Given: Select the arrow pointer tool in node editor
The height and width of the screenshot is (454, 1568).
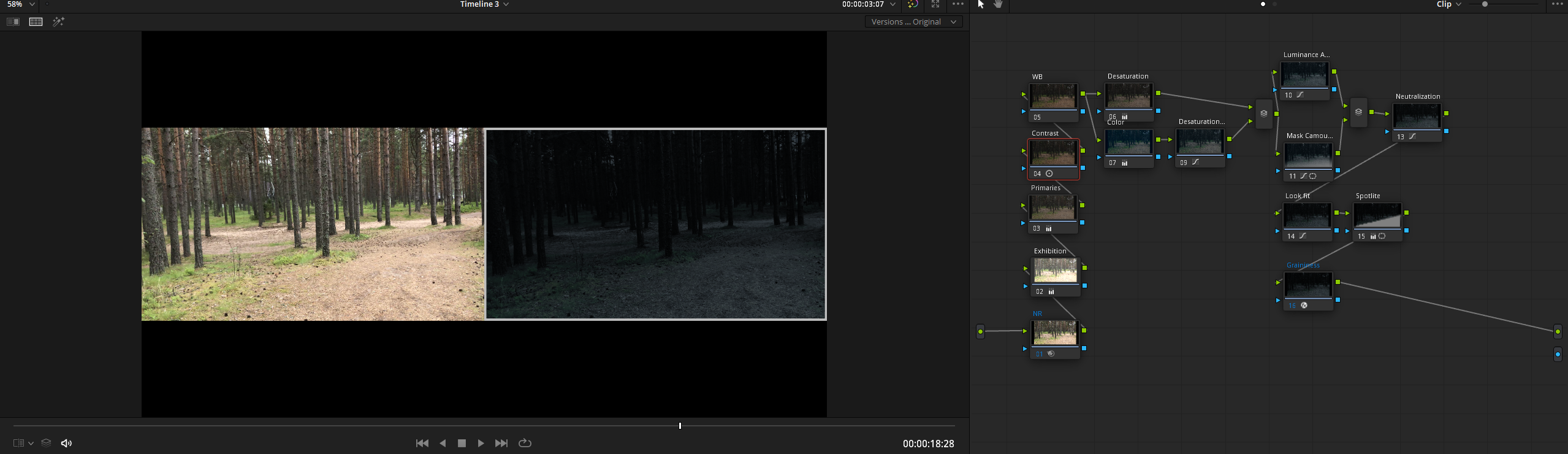Looking at the screenshot, I should [981, 4].
